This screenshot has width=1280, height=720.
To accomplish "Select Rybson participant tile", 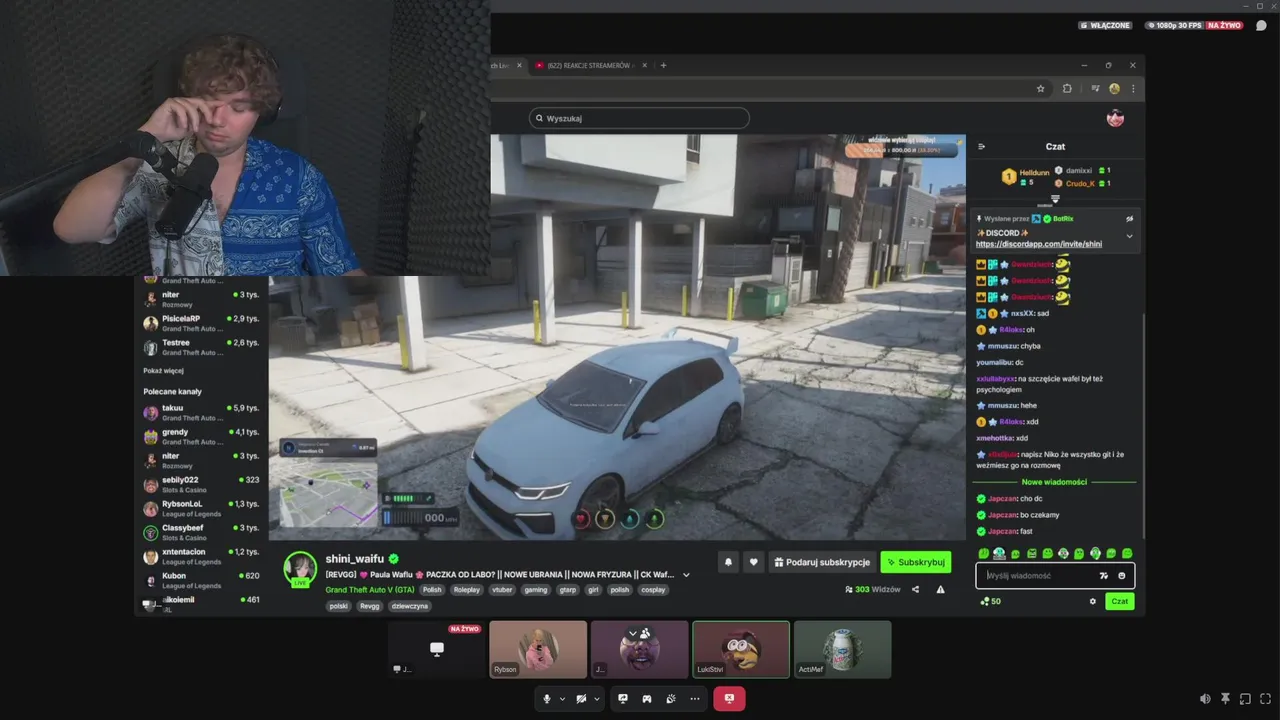I will [538, 649].
